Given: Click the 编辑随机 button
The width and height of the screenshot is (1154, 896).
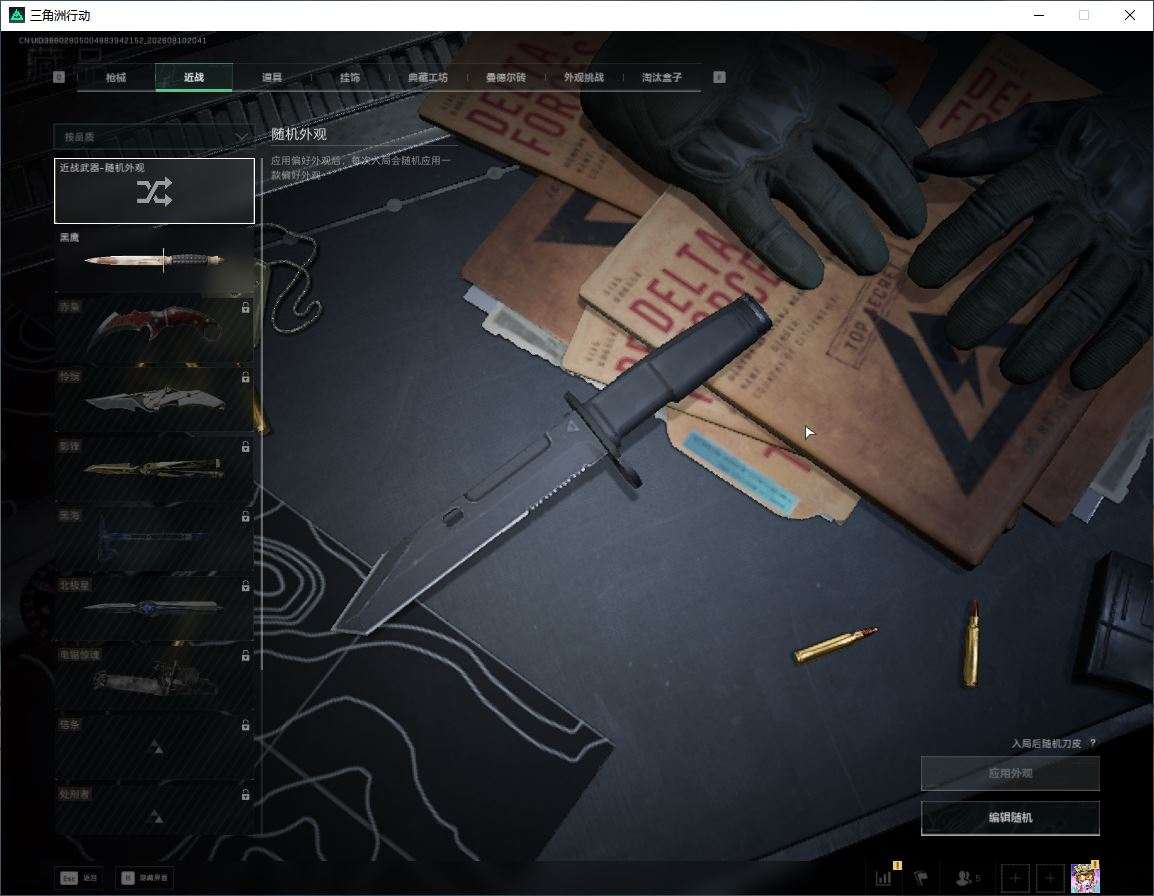Looking at the screenshot, I should pyautogui.click(x=1010, y=818).
